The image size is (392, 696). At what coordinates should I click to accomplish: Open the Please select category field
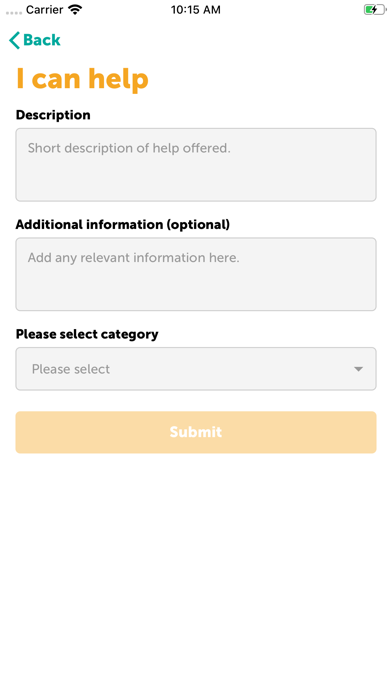click(196, 369)
